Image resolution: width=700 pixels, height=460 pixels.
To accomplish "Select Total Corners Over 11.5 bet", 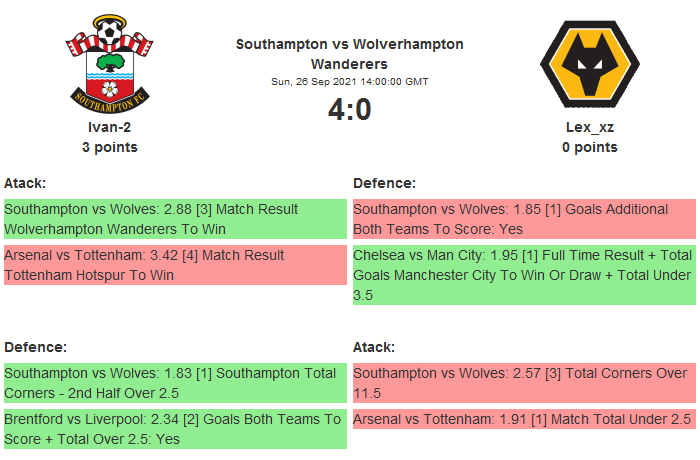I will [x=524, y=383].
